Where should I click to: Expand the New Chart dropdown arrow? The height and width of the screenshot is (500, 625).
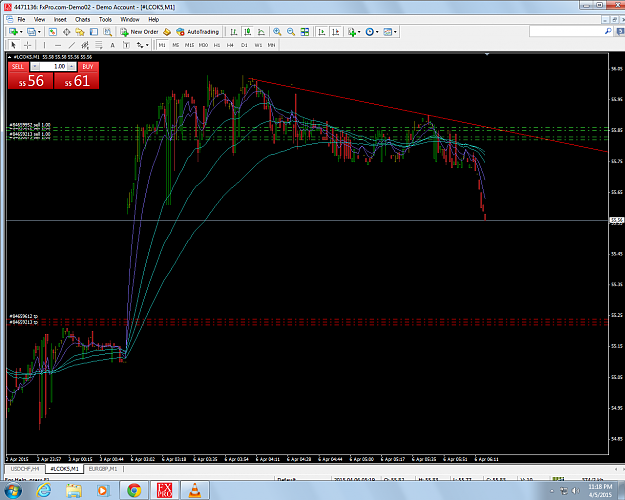tap(21, 32)
